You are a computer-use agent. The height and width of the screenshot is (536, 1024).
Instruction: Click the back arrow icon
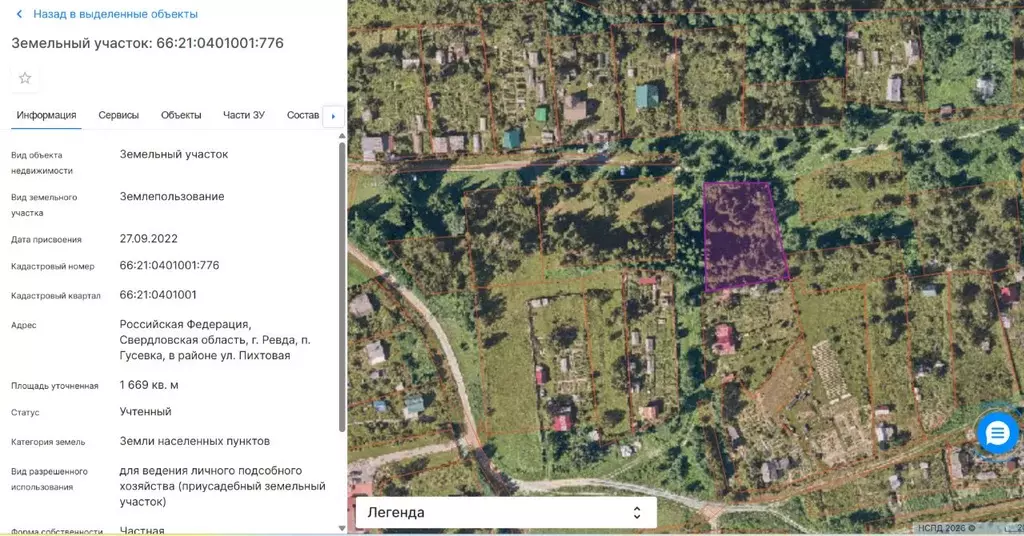(x=19, y=14)
